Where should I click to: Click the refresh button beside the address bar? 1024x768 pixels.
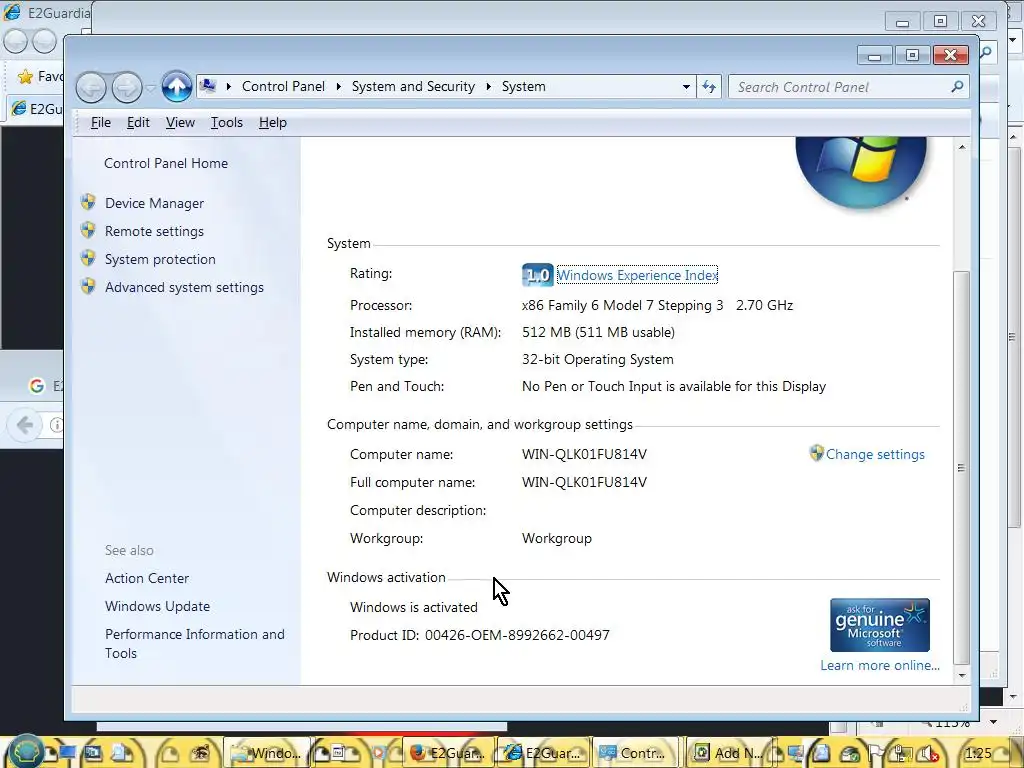click(x=709, y=87)
